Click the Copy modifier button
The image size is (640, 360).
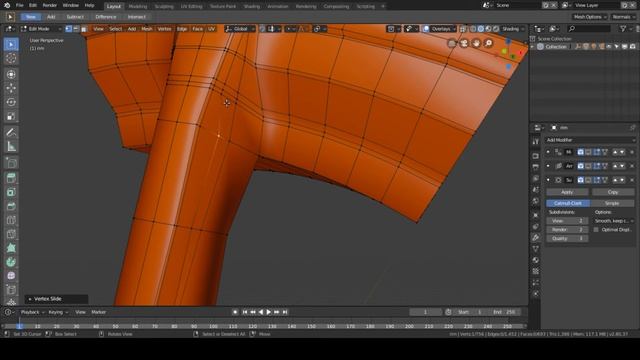pyautogui.click(x=613, y=192)
